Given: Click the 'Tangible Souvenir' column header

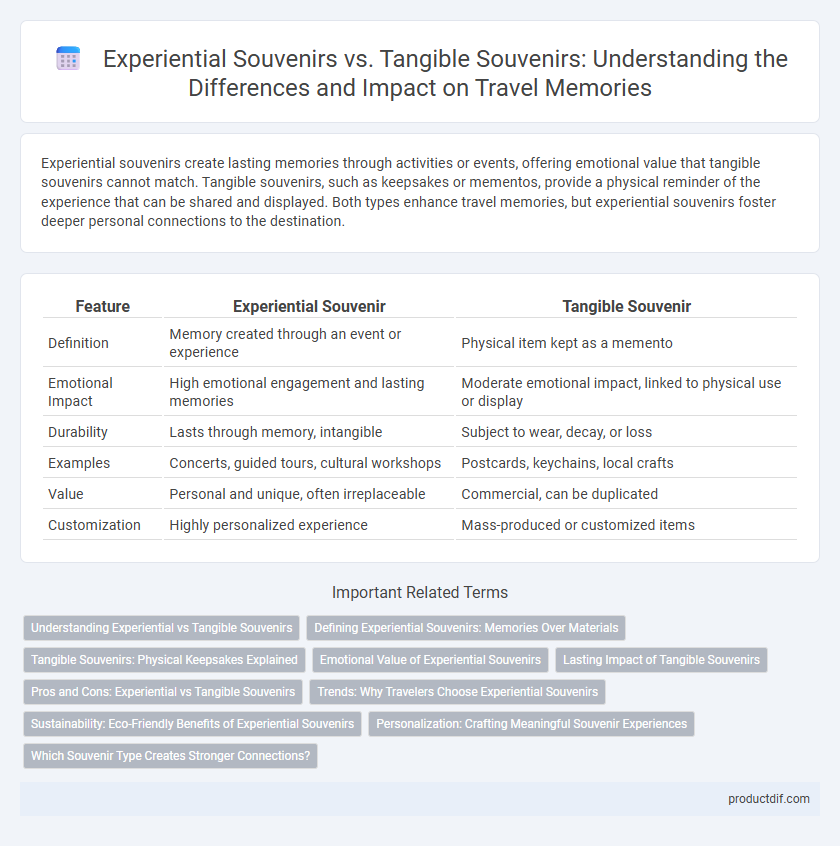Looking at the screenshot, I should click(x=626, y=306).
